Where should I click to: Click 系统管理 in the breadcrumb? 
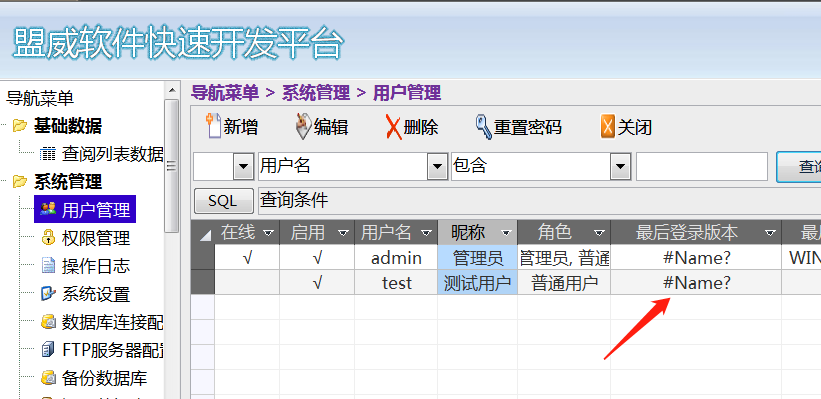(x=316, y=93)
